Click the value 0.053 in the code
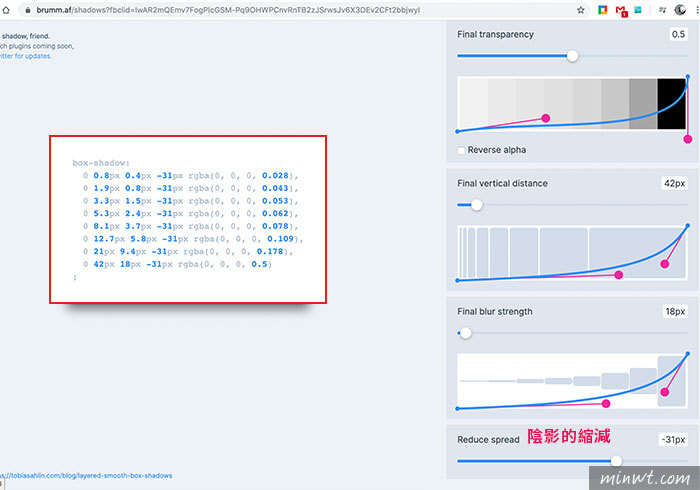 (x=275, y=201)
